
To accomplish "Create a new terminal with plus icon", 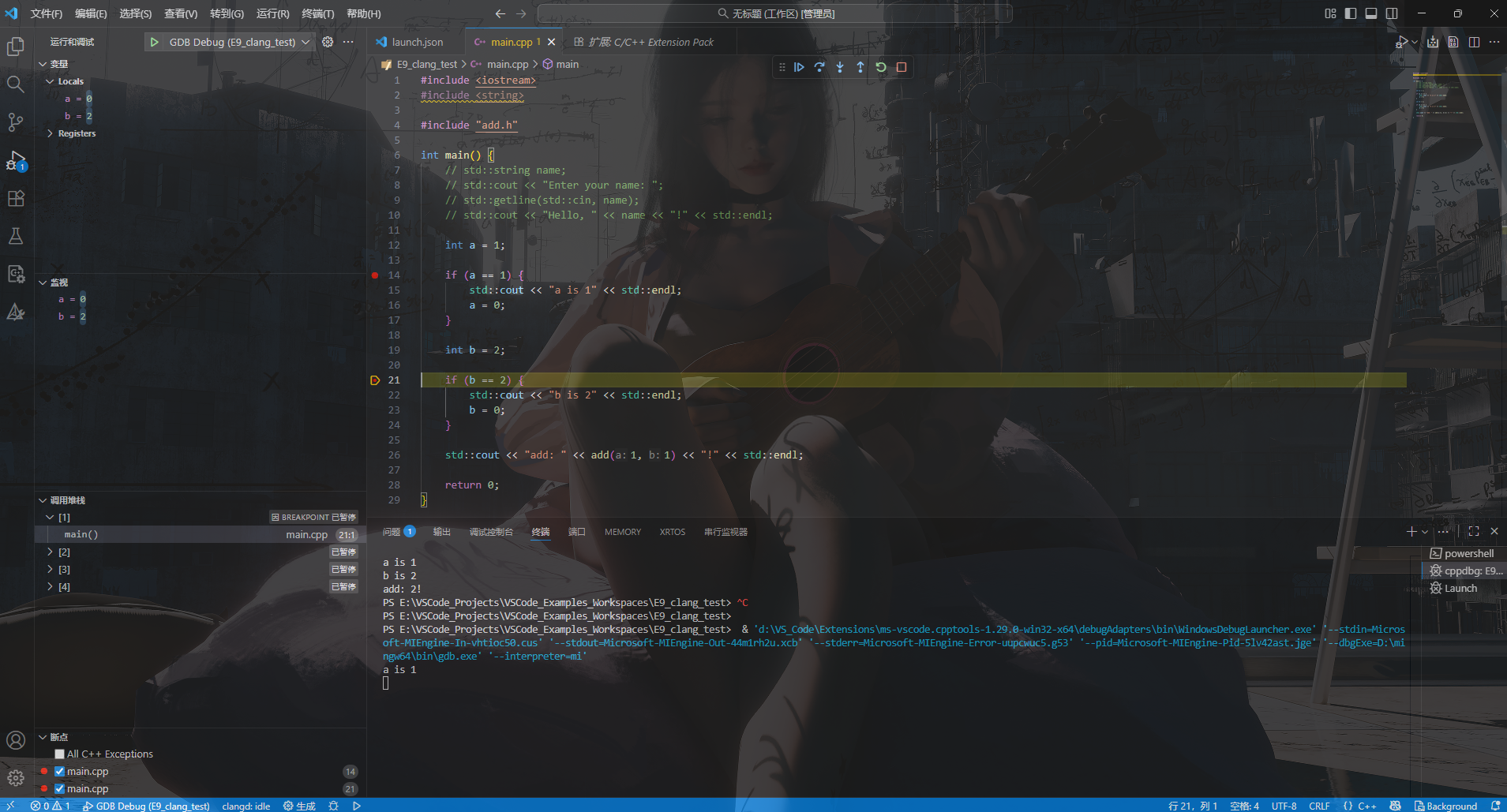I will pos(1411,532).
